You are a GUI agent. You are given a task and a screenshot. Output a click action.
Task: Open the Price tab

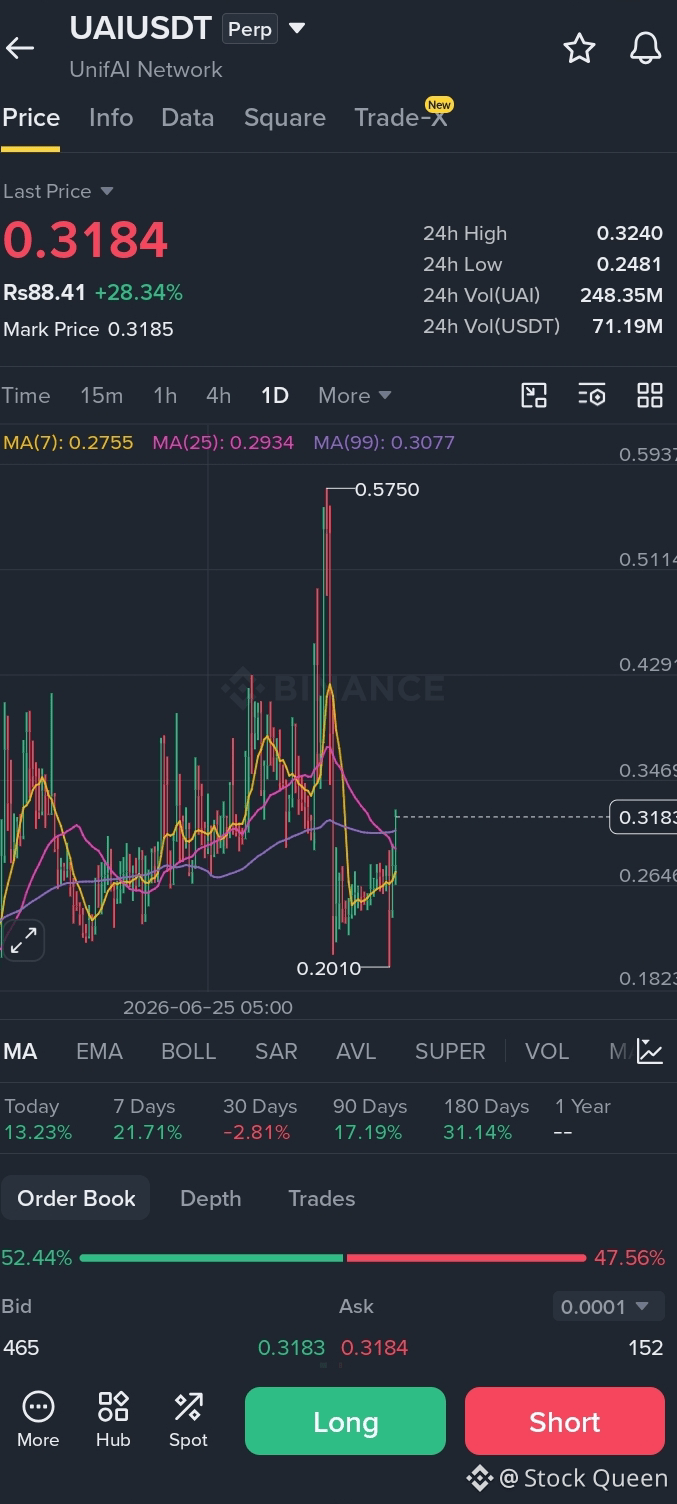pyautogui.click(x=31, y=118)
